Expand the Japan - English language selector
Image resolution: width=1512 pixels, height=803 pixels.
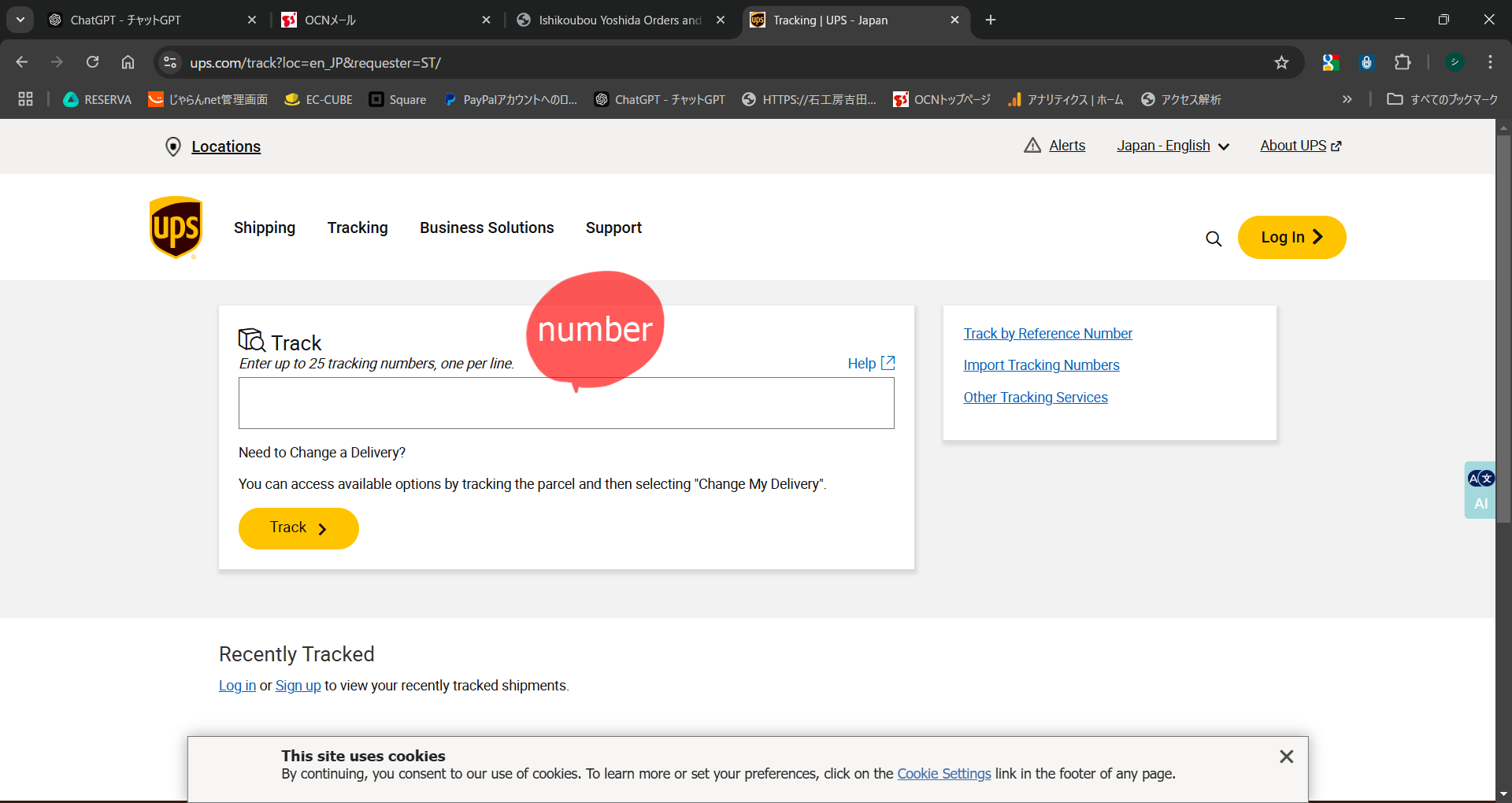[1173, 146]
